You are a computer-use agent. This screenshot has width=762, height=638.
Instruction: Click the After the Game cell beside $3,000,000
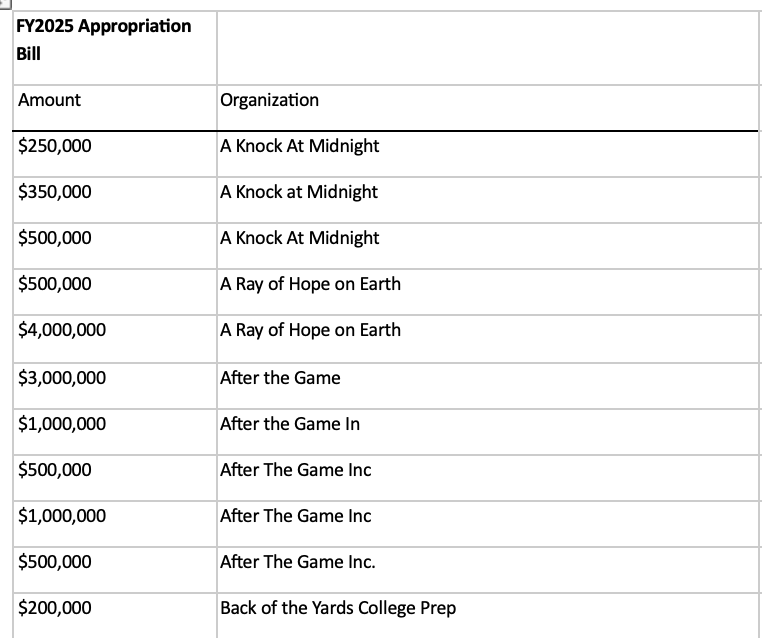click(280, 378)
